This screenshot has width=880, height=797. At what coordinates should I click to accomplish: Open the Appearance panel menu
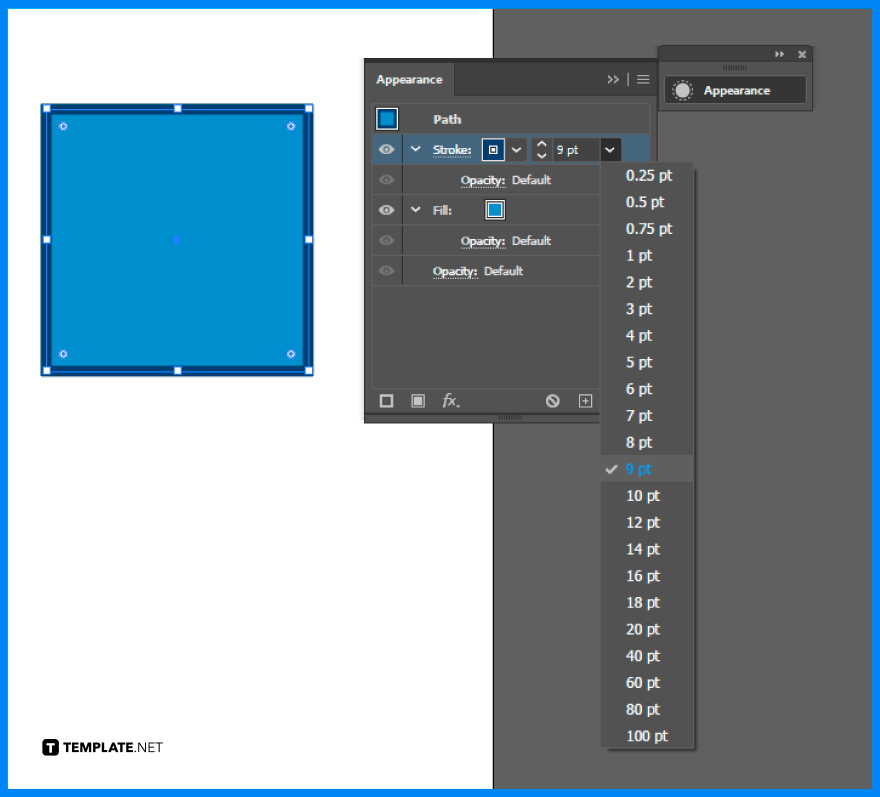[x=643, y=78]
